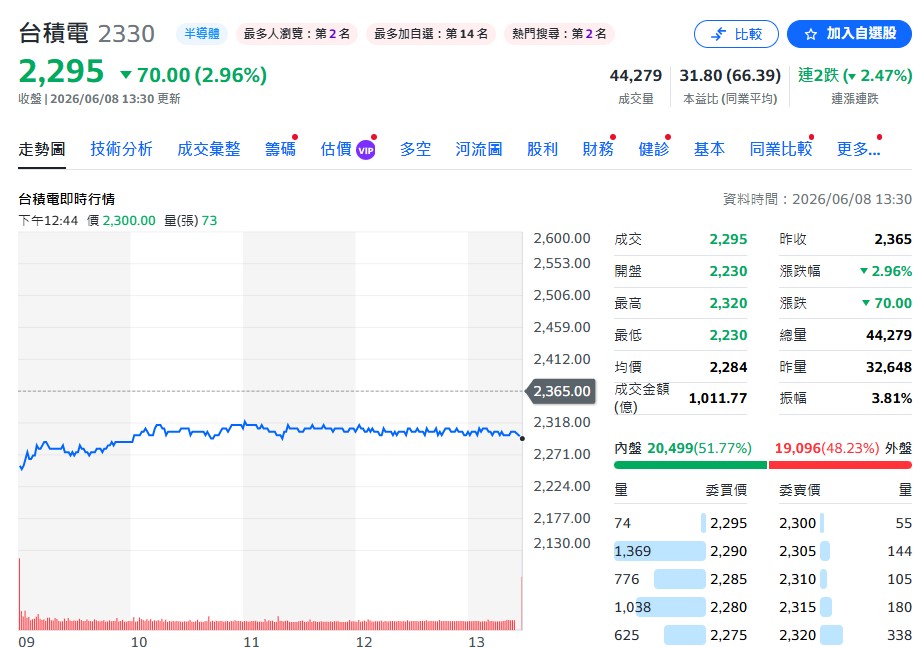Open the 河流圖 tab

tap(479, 149)
